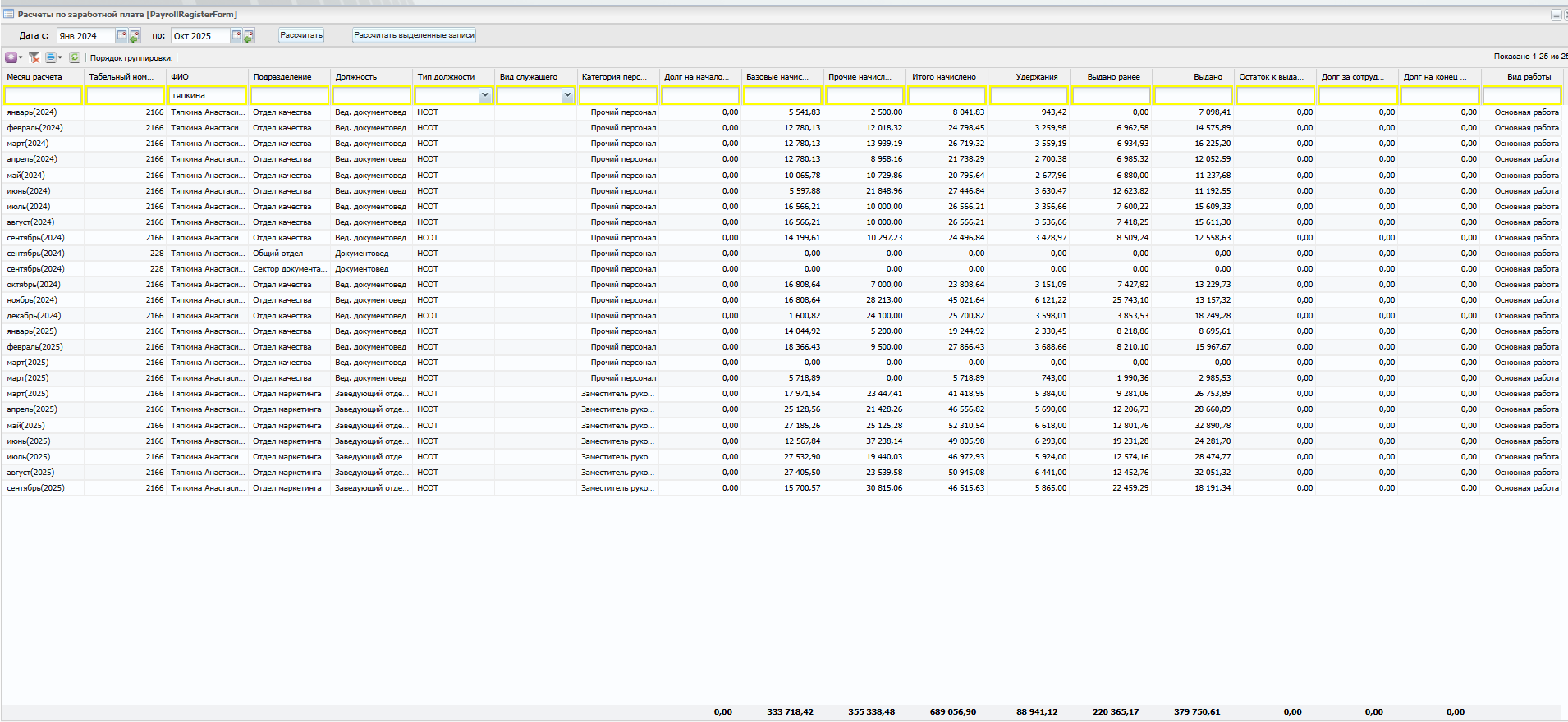Expand the arrow next to the purple plus icon
The image size is (1568, 722).
[x=21, y=57]
